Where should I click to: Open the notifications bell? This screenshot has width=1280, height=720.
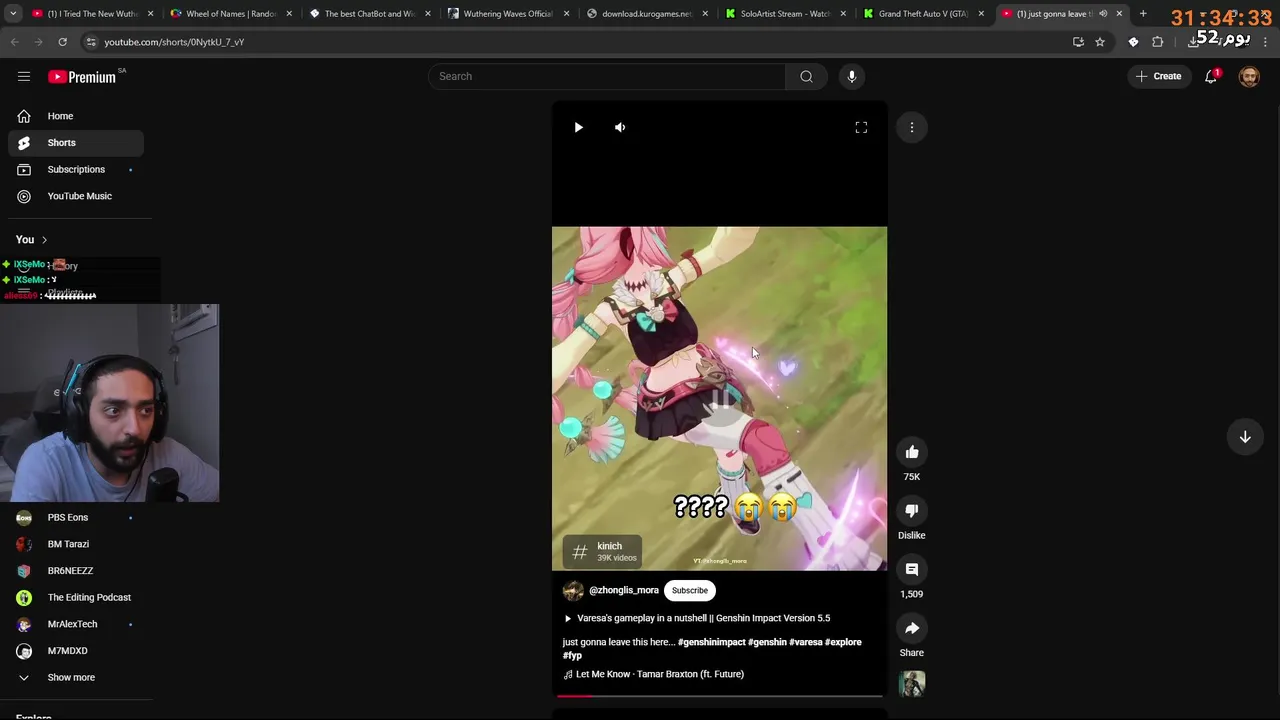pyautogui.click(x=1211, y=76)
